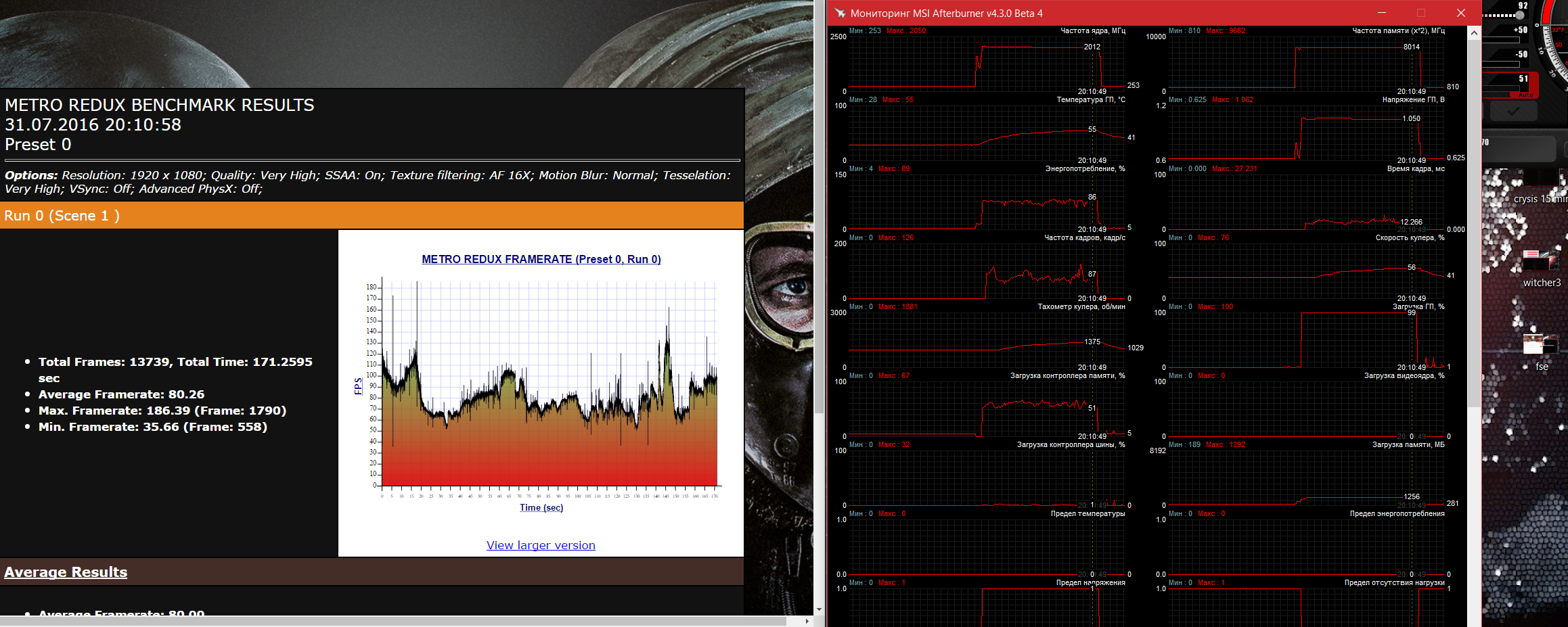1568x627 pixels.
Task: Click the "Time (sec)" axis label
Action: coord(541,508)
